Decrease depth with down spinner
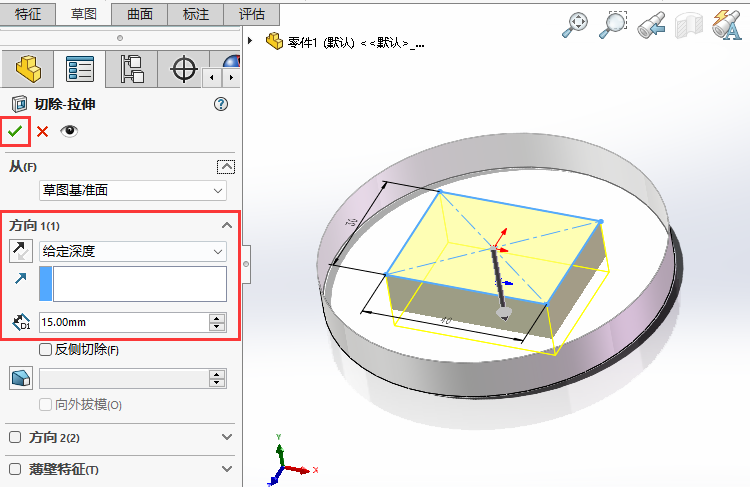This screenshot has height=487, width=750. click(217, 327)
